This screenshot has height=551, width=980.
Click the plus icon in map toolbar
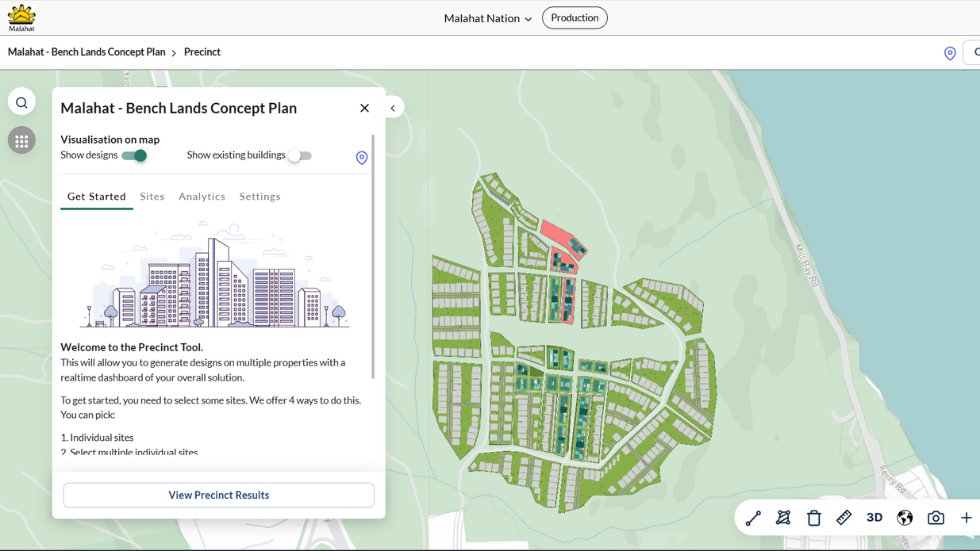click(966, 518)
